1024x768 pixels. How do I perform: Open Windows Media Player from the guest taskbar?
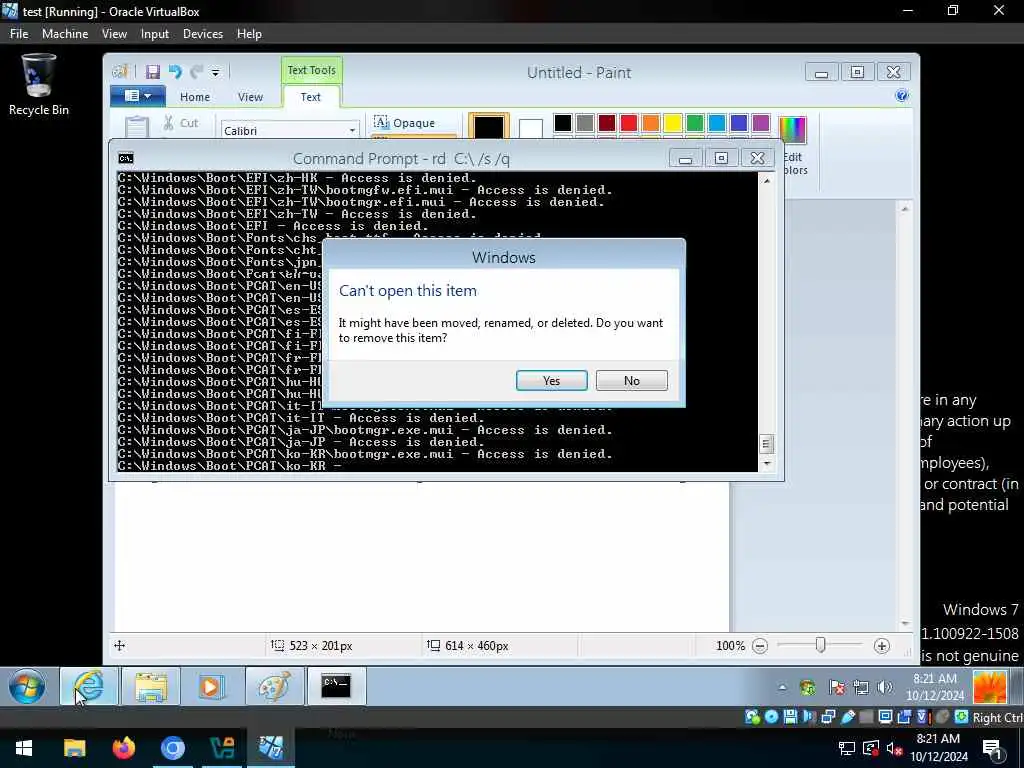[x=212, y=686]
